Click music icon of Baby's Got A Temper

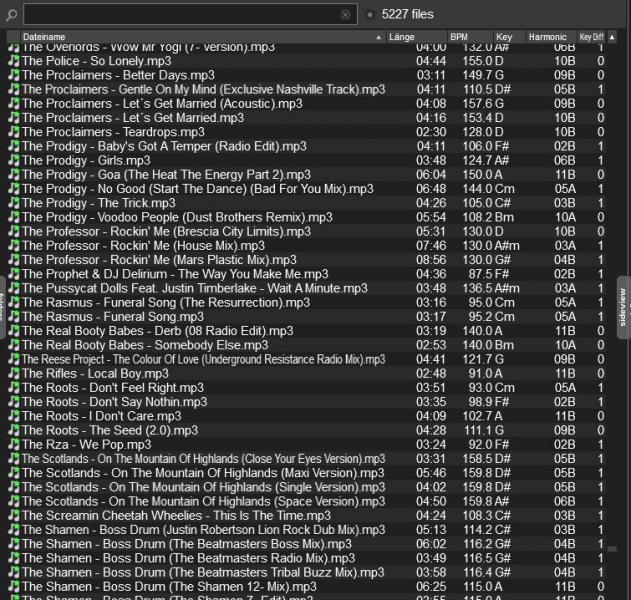14,146
